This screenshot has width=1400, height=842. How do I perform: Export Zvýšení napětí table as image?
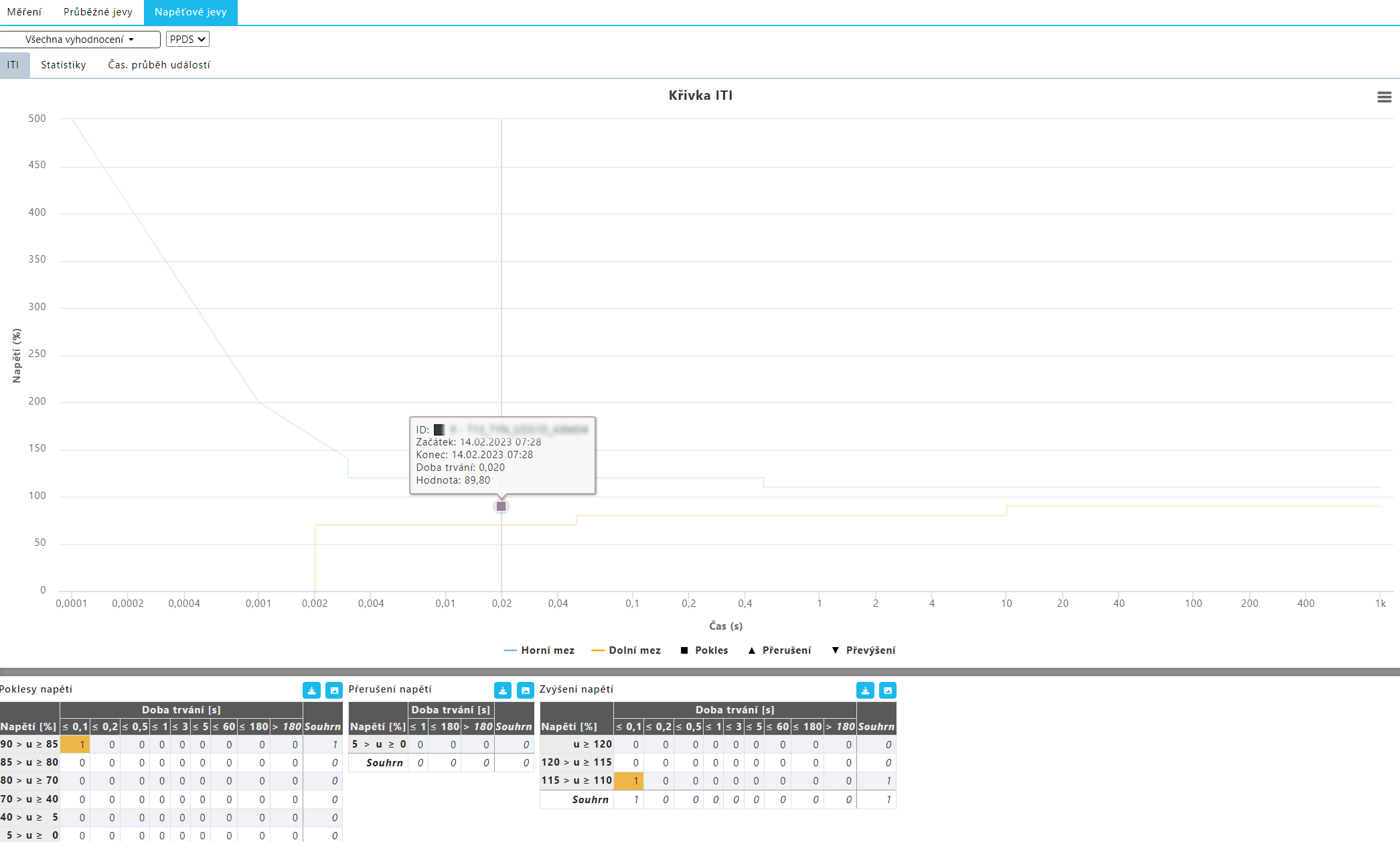888,691
